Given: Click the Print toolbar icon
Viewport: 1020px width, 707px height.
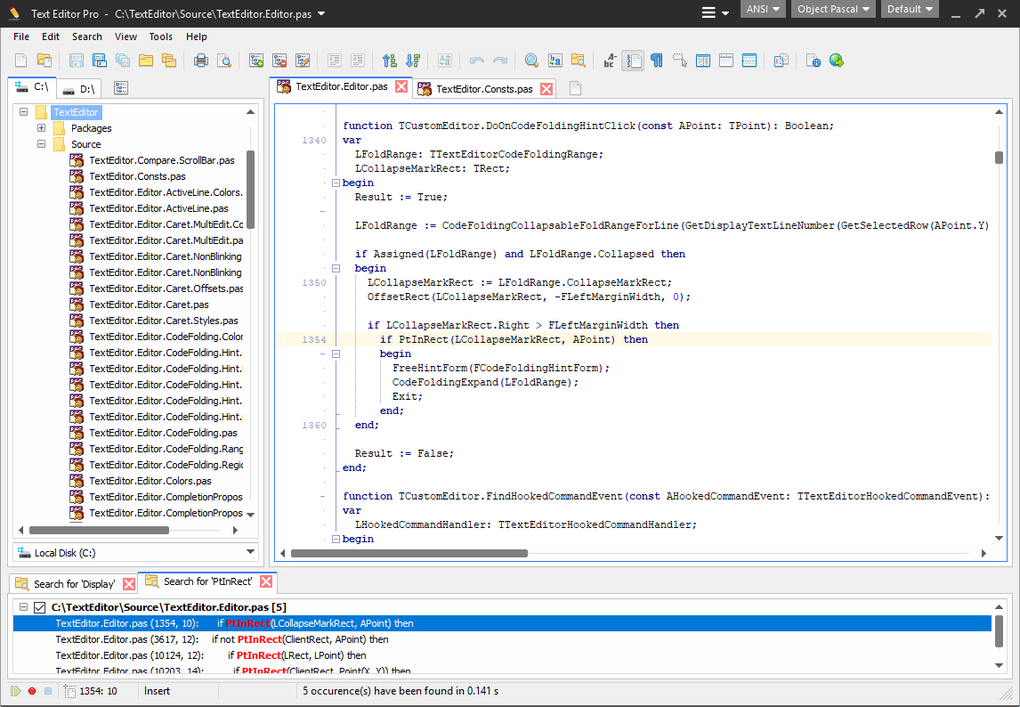Looking at the screenshot, I should pos(201,60).
